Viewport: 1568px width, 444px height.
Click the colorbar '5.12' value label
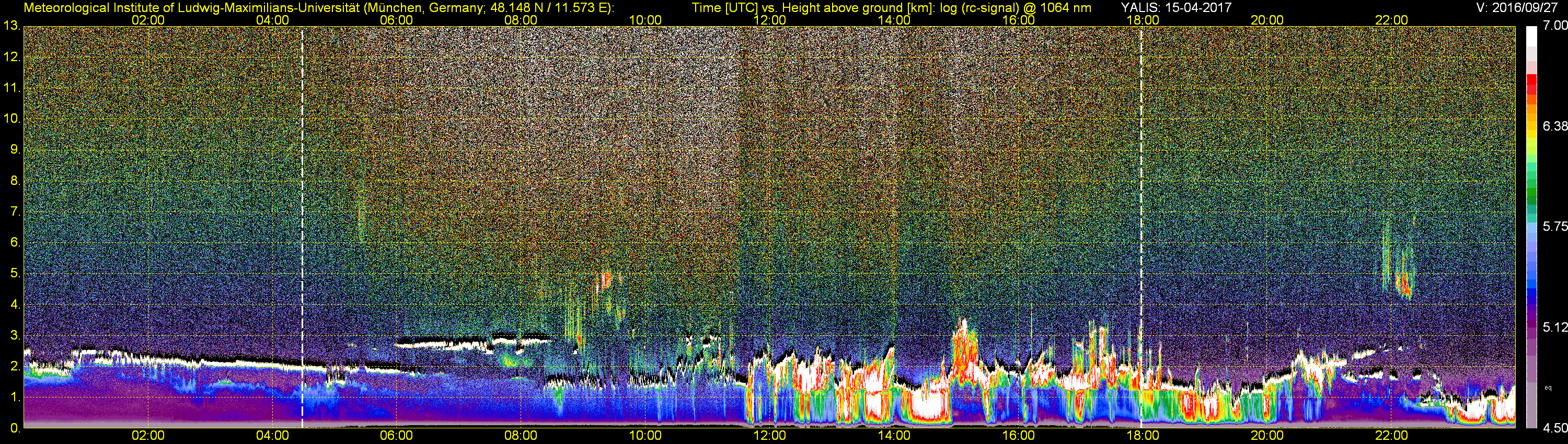(1554, 328)
